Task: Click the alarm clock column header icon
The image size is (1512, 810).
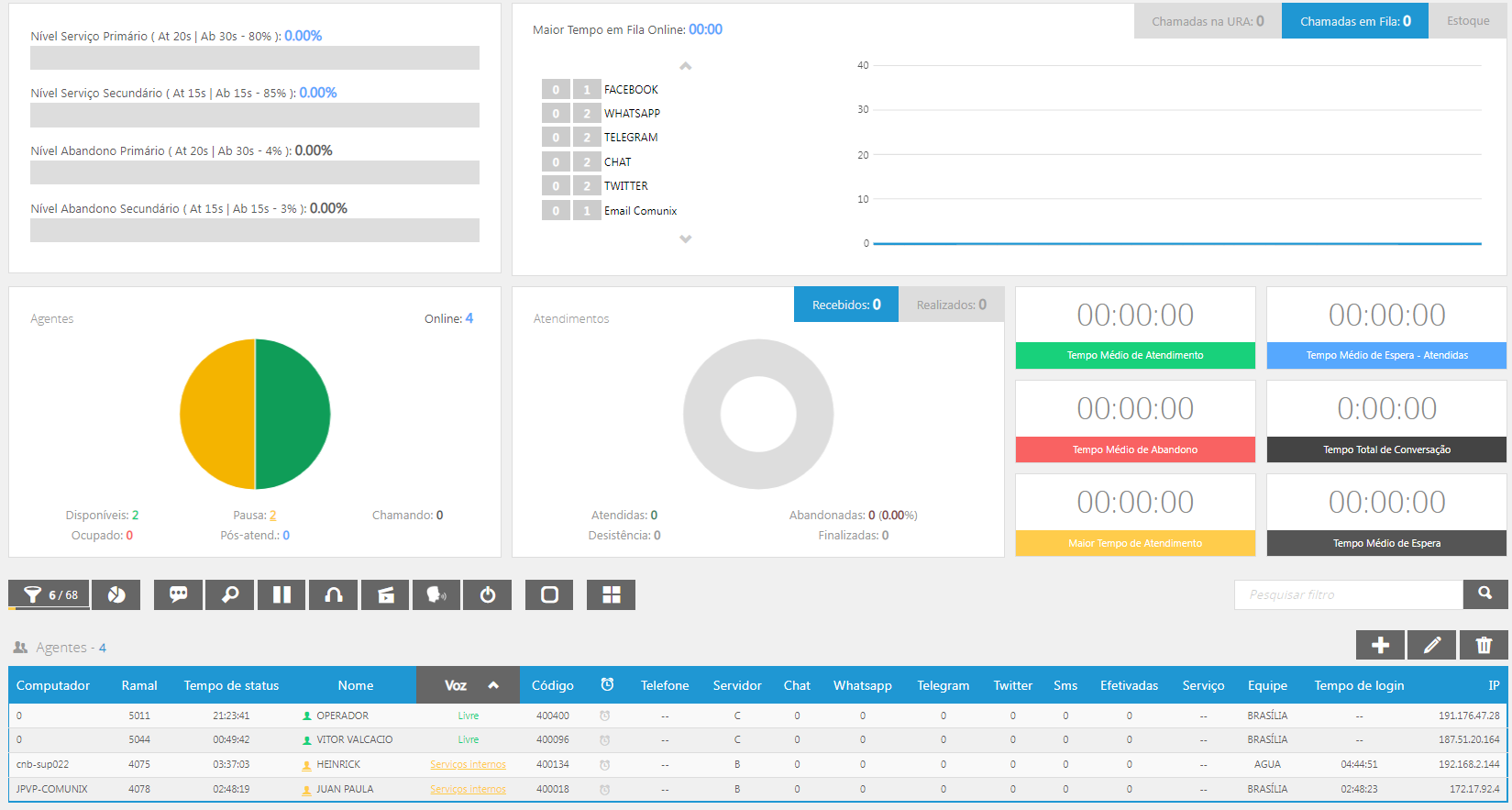Action: tap(607, 684)
